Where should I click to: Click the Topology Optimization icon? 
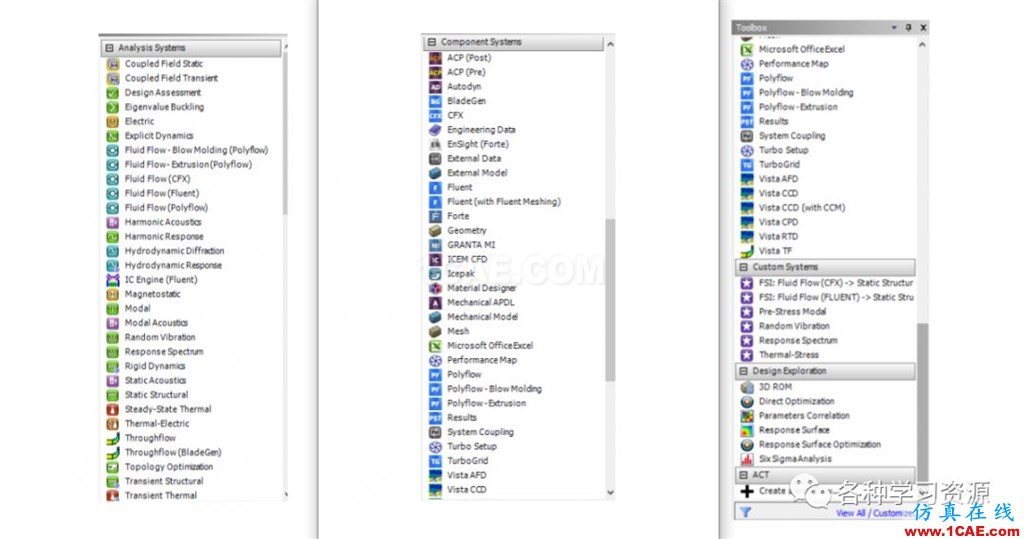click(x=113, y=467)
